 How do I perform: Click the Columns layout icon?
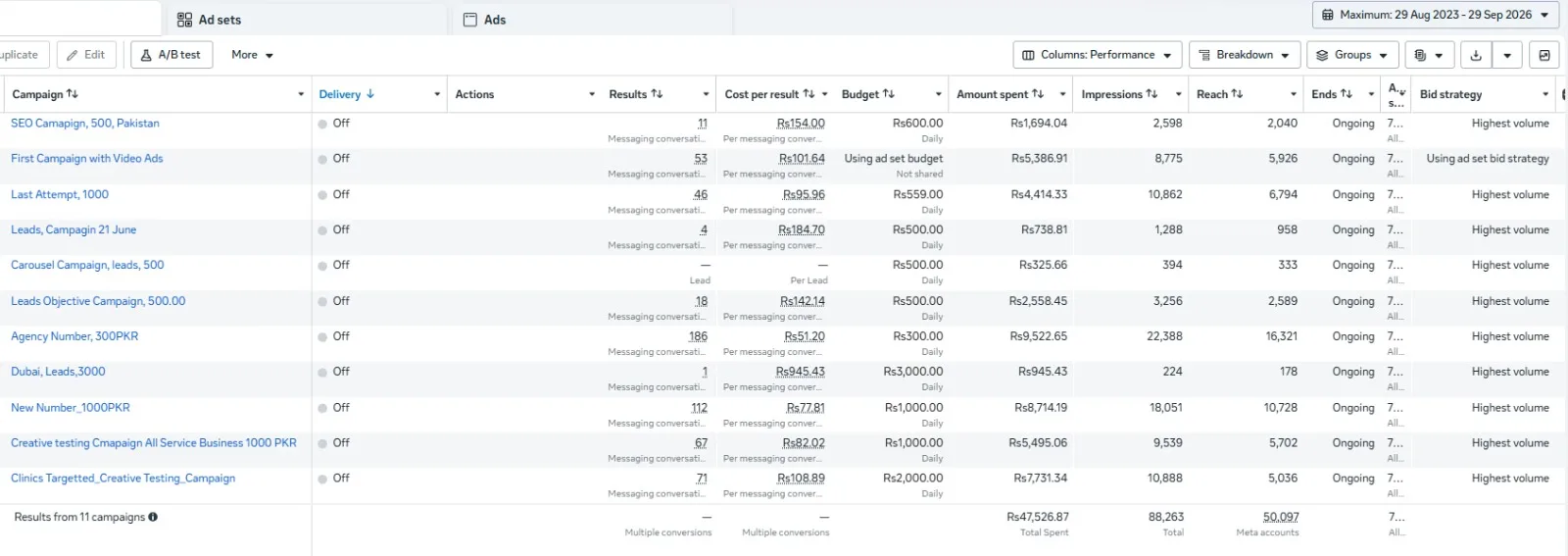(1028, 55)
